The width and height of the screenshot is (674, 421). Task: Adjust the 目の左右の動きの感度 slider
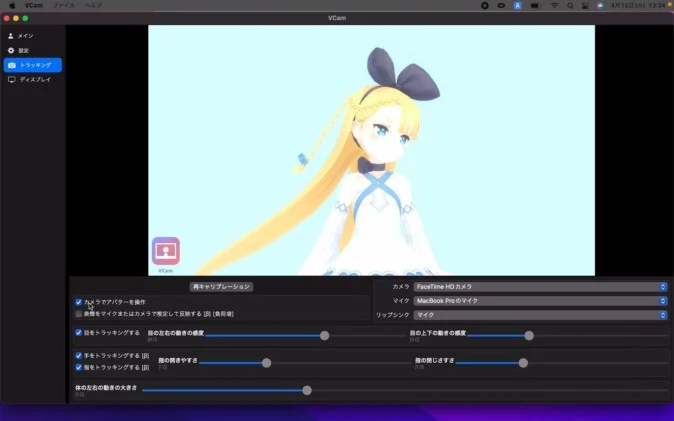(x=325, y=336)
